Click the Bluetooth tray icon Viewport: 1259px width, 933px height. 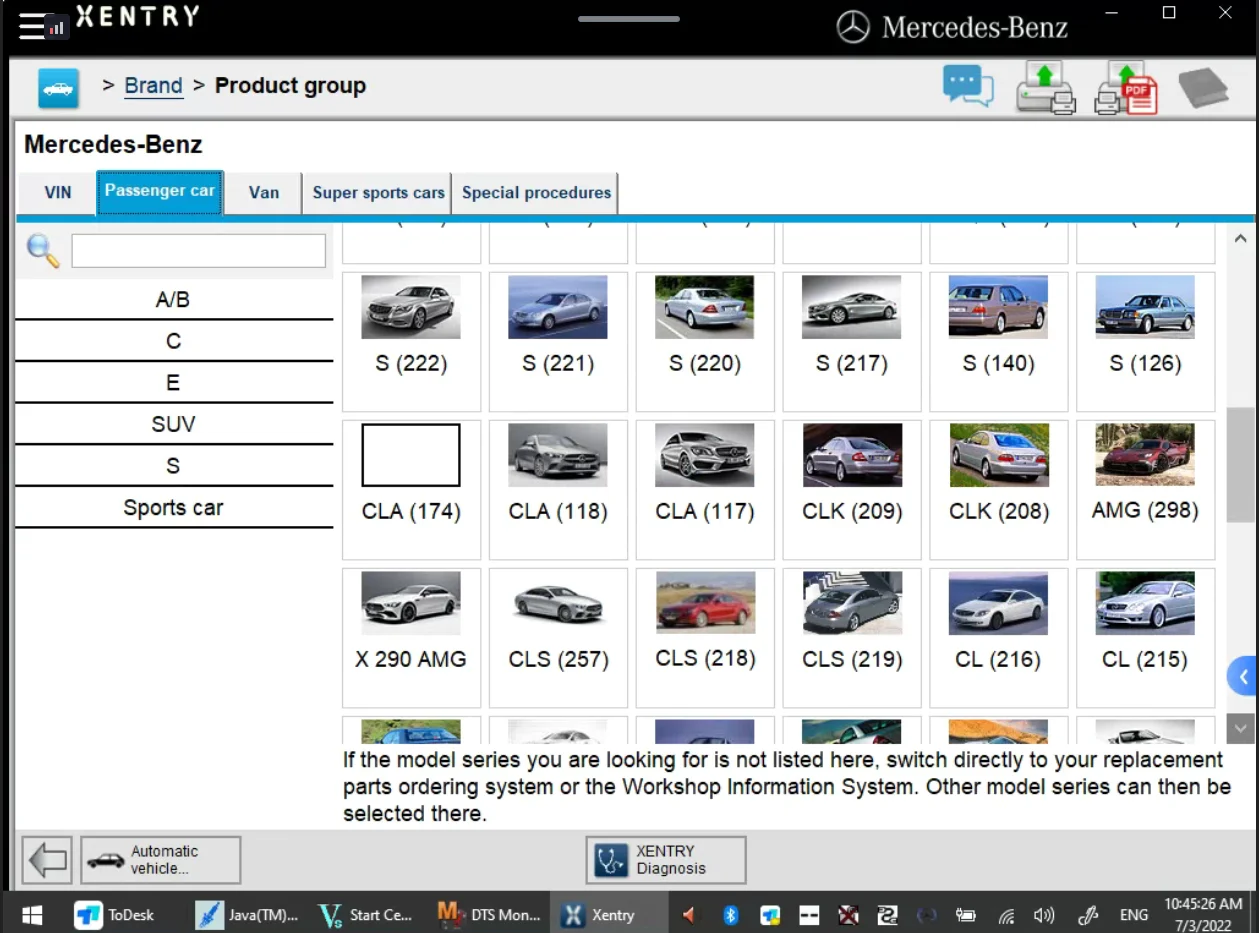(730, 914)
